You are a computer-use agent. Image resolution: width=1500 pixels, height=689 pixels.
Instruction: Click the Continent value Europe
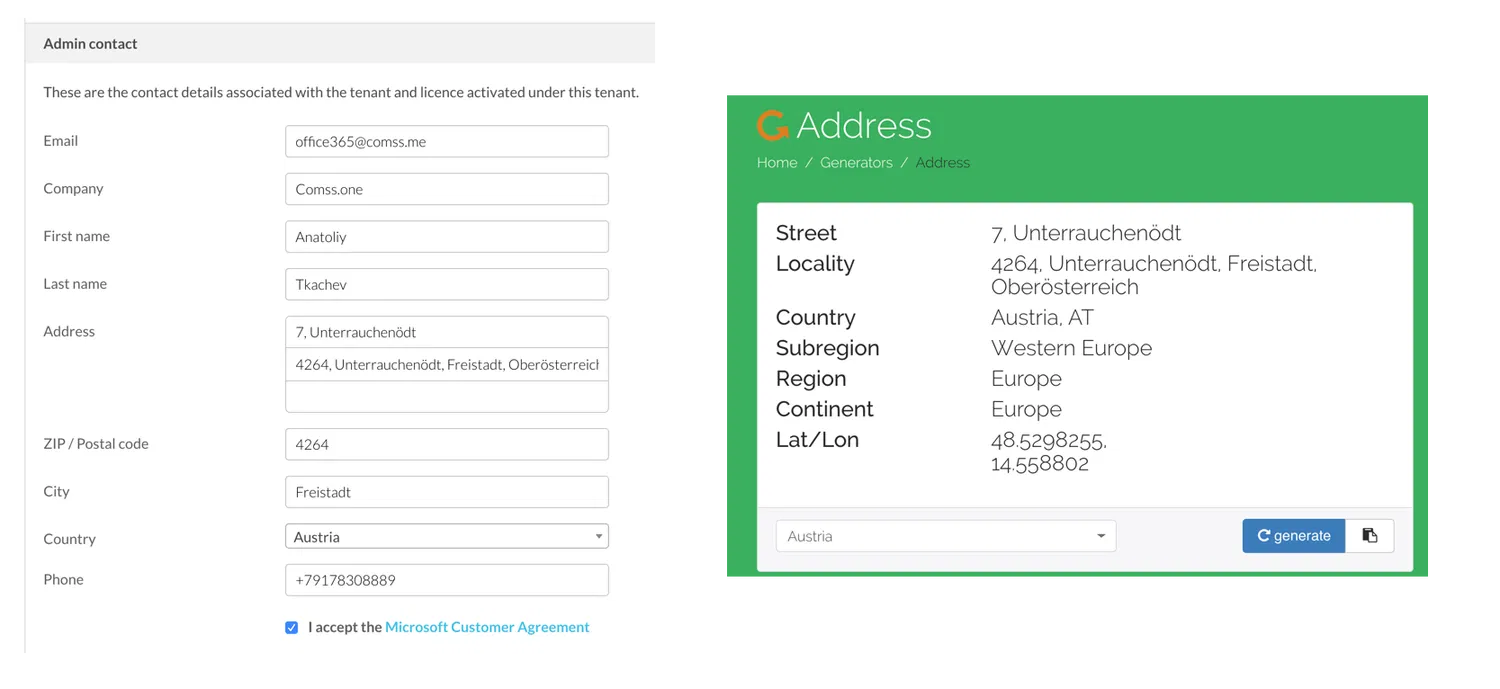tap(1026, 409)
